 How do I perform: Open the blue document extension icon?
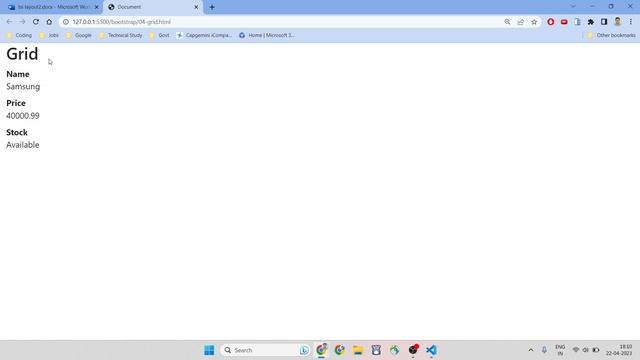point(577,22)
